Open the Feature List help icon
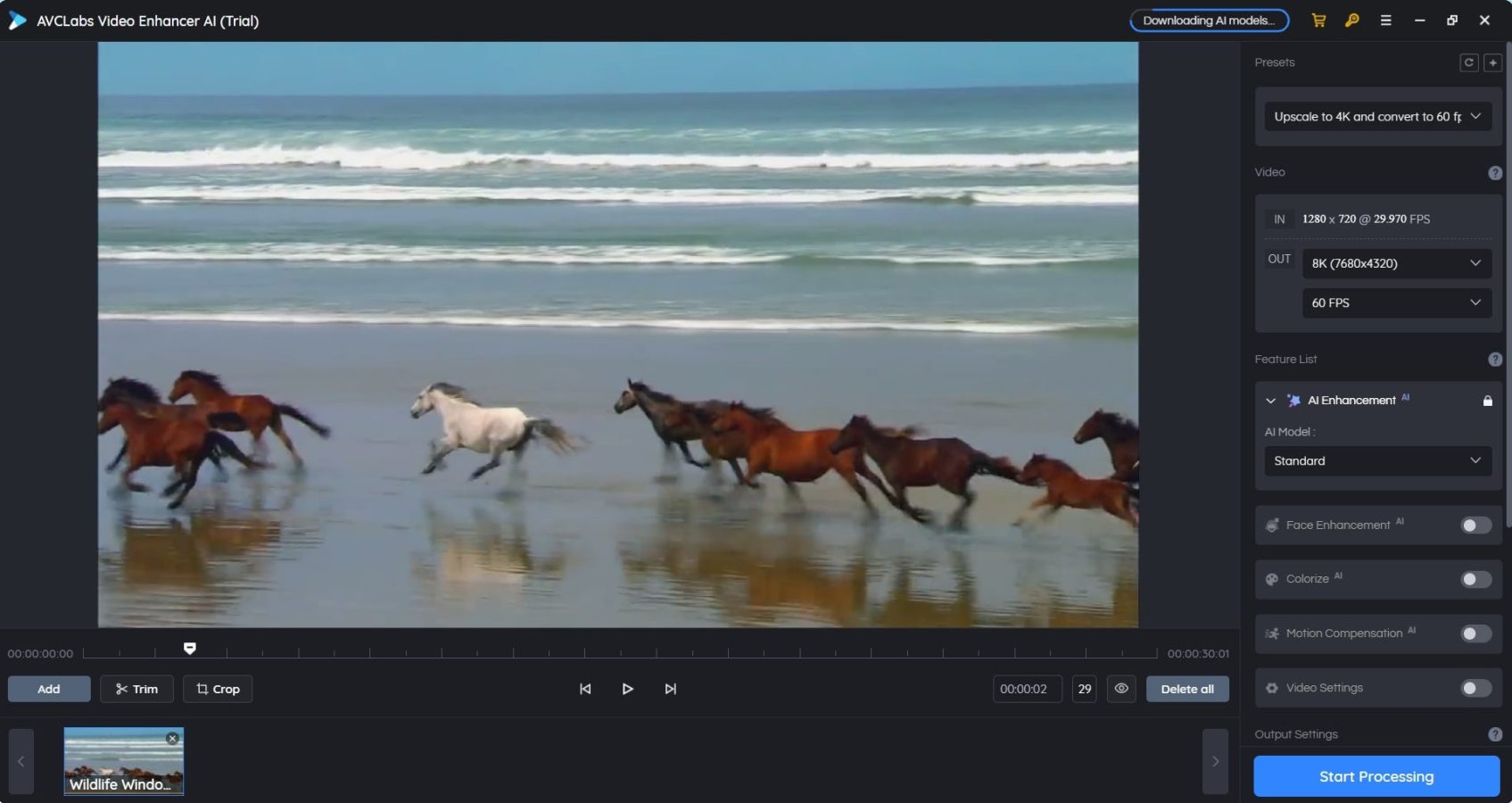The height and width of the screenshot is (803, 1512). pos(1496,359)
